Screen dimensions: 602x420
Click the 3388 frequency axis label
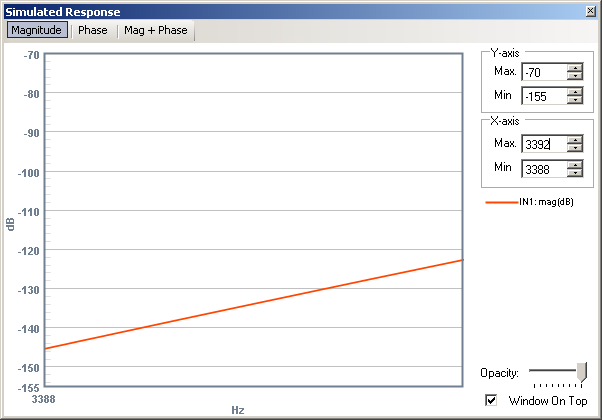click(43, 399)
